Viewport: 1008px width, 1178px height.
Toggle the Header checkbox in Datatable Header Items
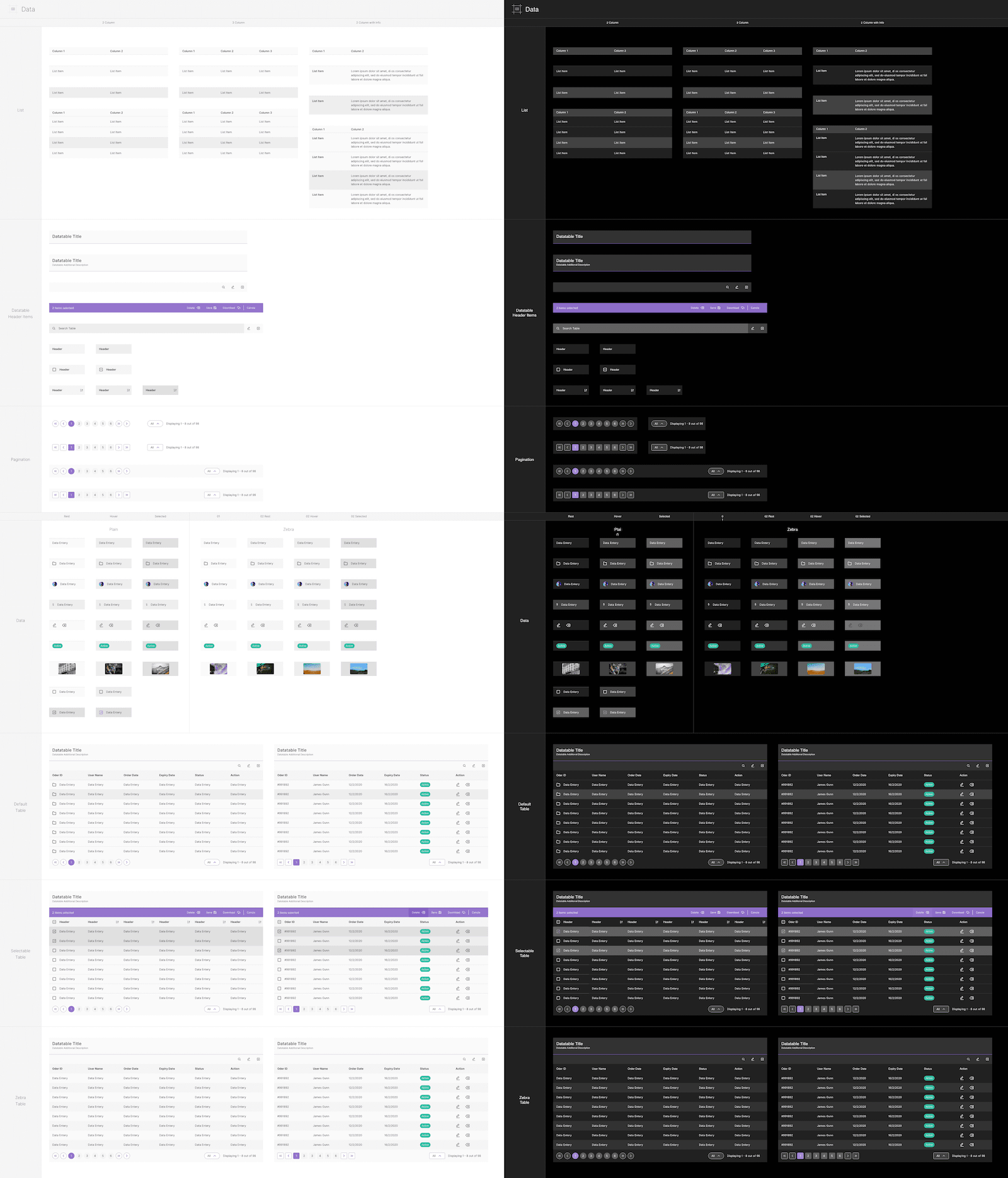pyautogui.click(x=54, y=370)
